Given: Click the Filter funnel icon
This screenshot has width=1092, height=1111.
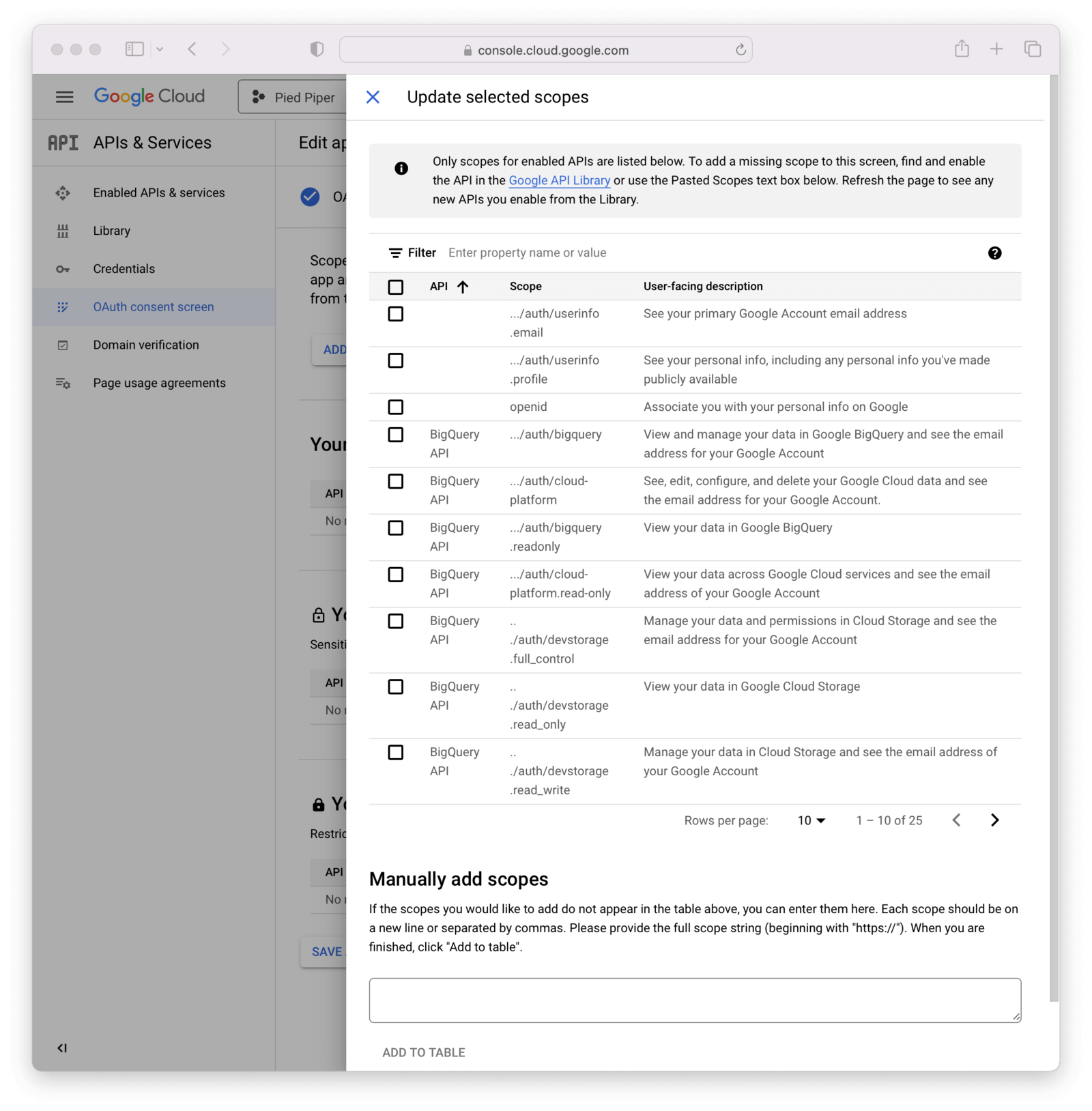Looking at the screenshot, I should click(395, 252).
